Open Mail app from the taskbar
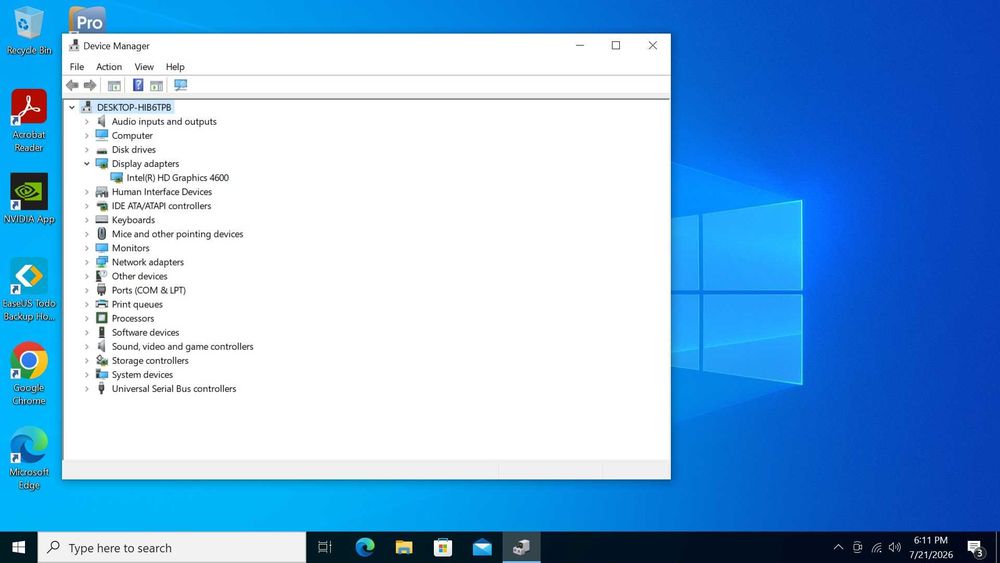 click(x=482, y=547)
